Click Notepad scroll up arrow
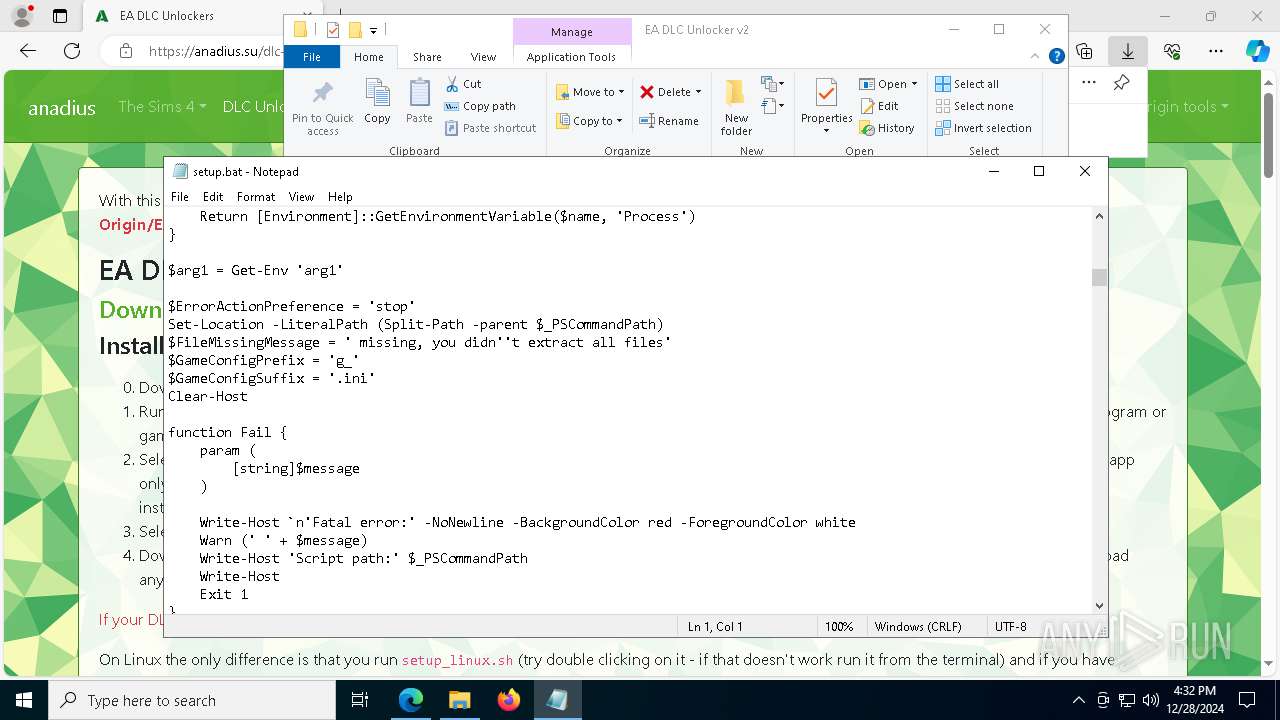The width and height of the screenshot is (1280, 720). pyautogui.click(x=1099, y=216)
